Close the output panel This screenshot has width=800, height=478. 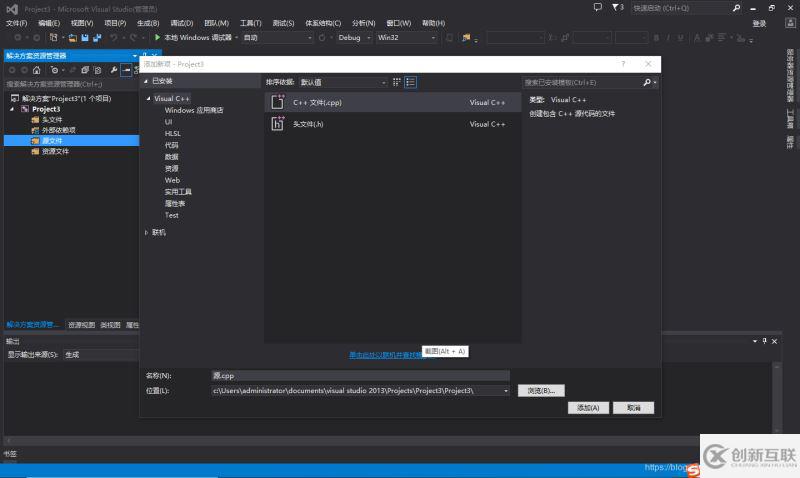coord(774,341)
